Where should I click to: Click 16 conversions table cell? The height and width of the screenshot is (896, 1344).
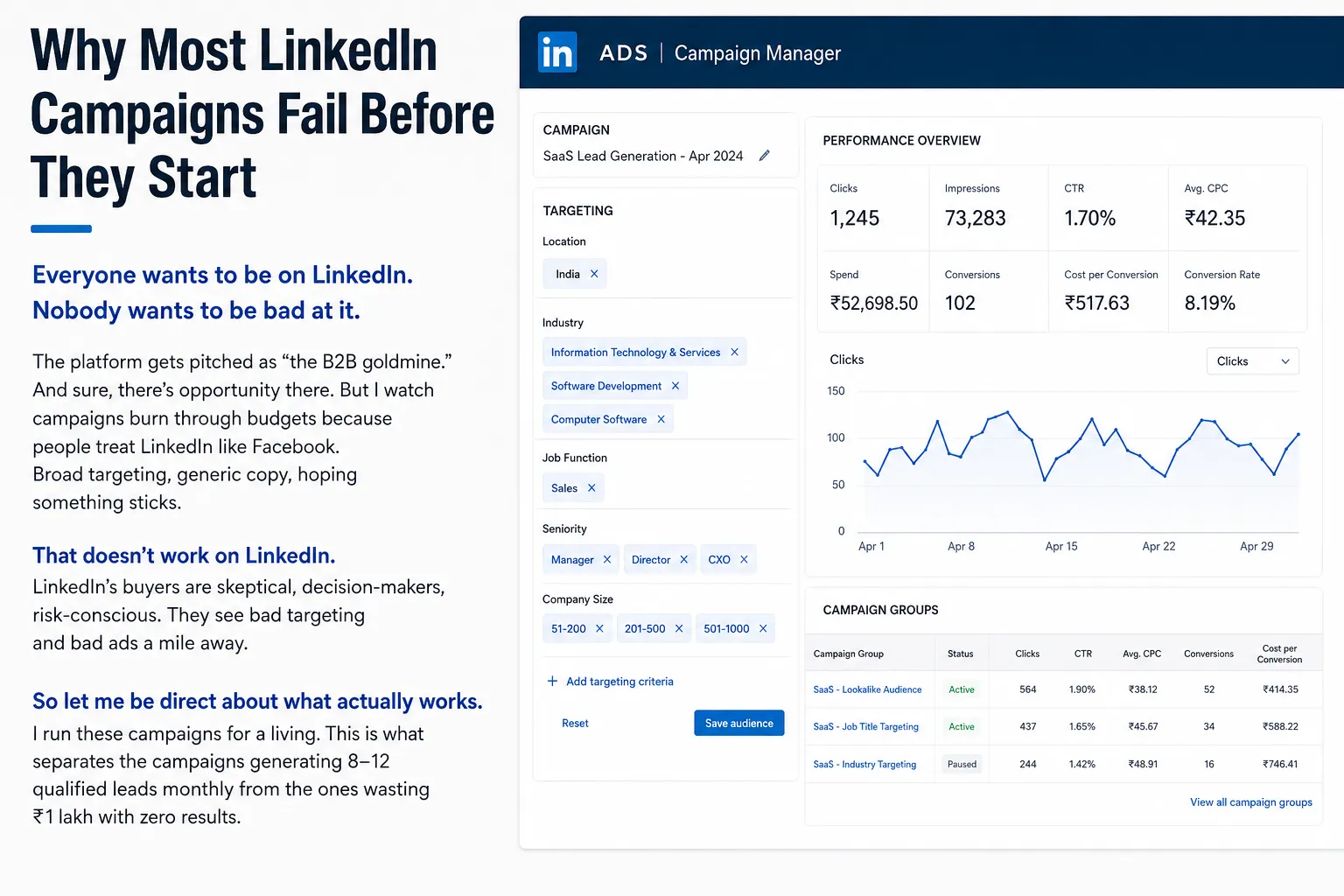click(x=1209, y=764)
